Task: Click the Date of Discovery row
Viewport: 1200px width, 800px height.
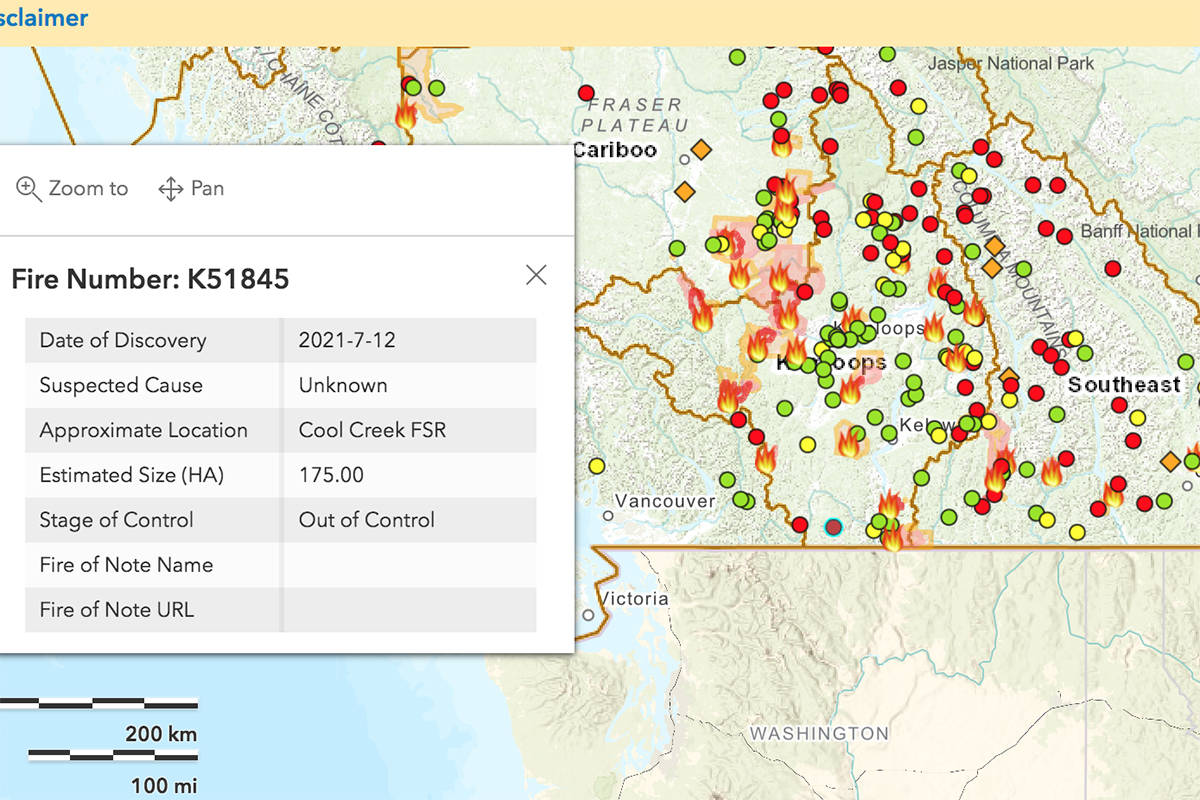Action: coord(280,340)
